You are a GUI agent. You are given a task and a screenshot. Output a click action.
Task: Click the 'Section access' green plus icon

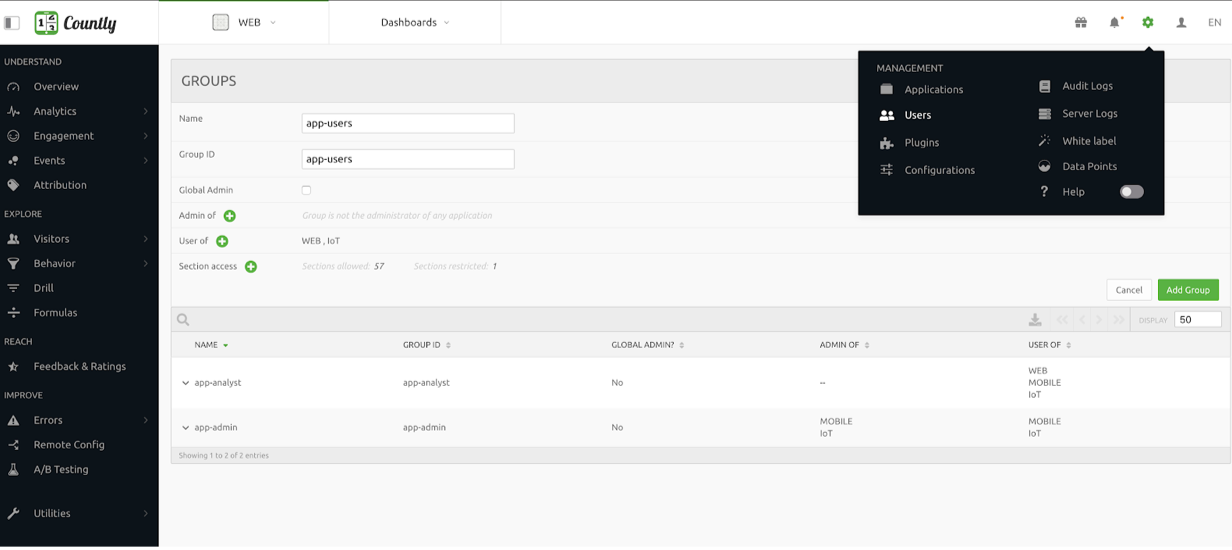[x=251, y=267]
